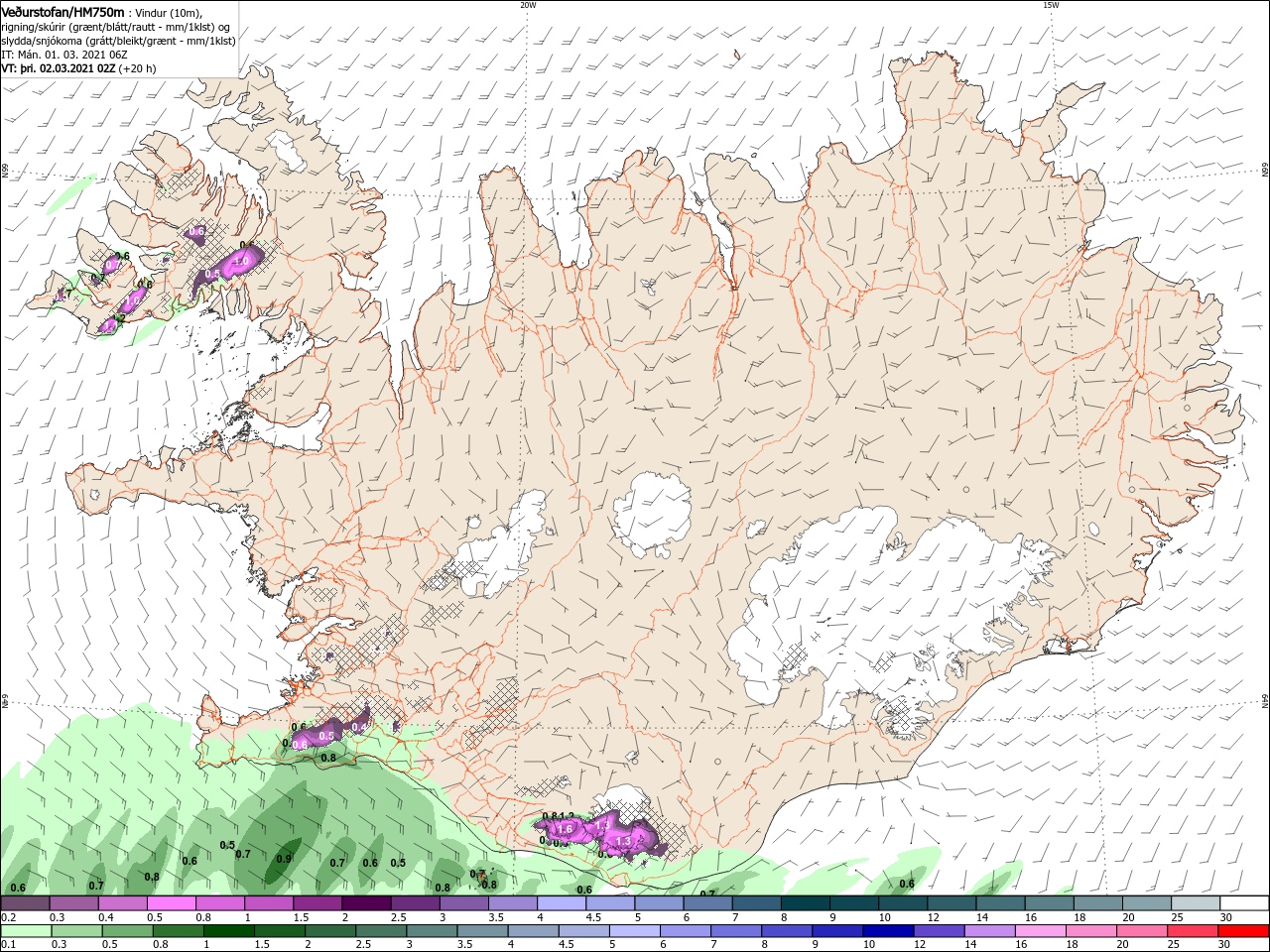Select the valid time 'VT: þri. 02.03.2021 02Z'

pyautogui.click(x=60, y=69)
